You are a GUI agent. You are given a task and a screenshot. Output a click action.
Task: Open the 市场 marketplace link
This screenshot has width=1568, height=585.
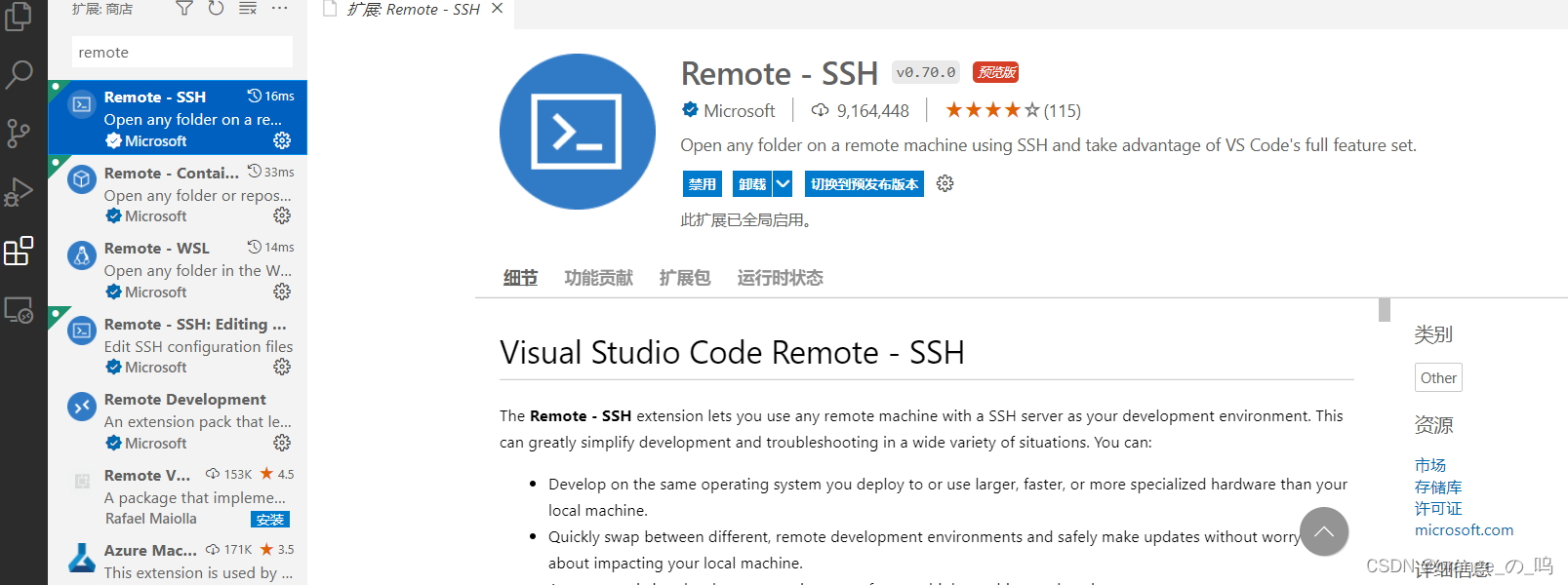pos(1430,465)
